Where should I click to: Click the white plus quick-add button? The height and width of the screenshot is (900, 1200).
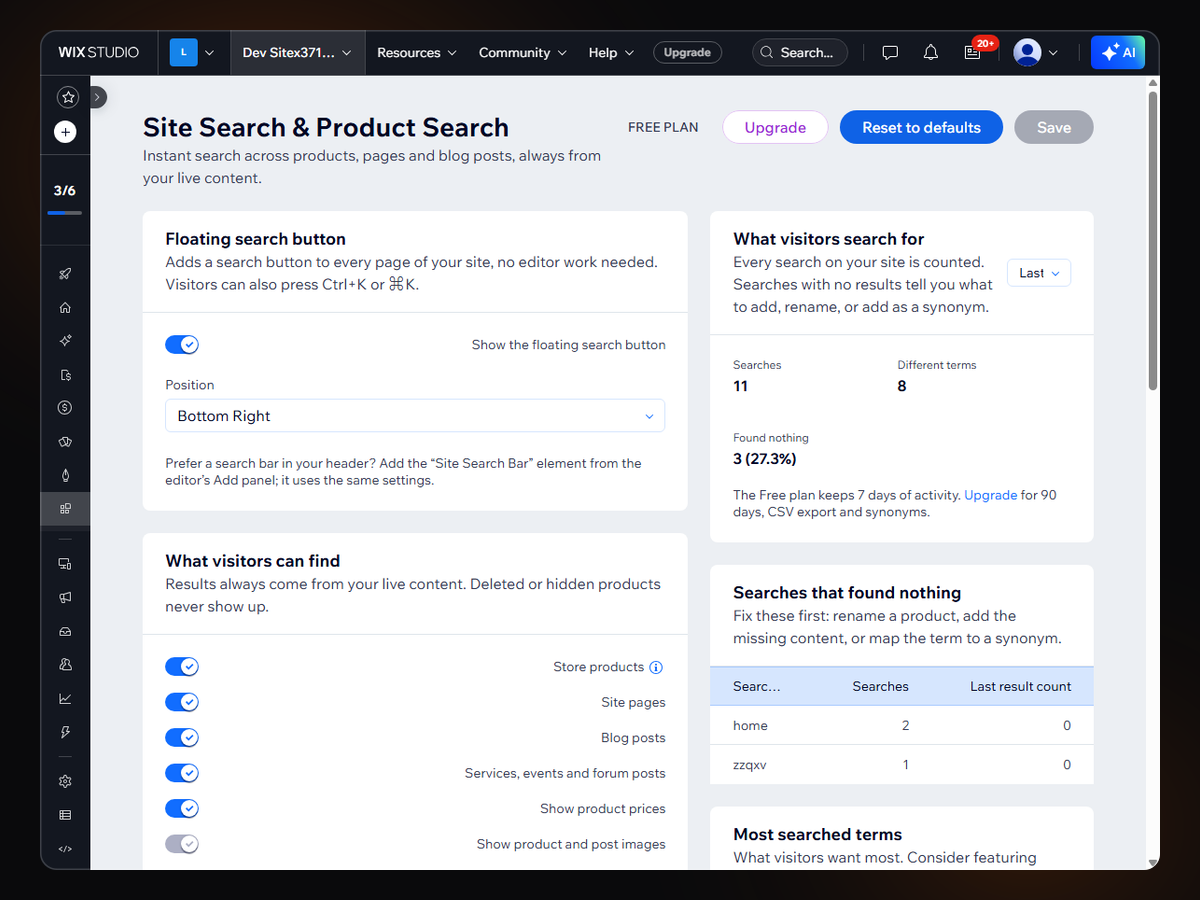coord(65,131)
